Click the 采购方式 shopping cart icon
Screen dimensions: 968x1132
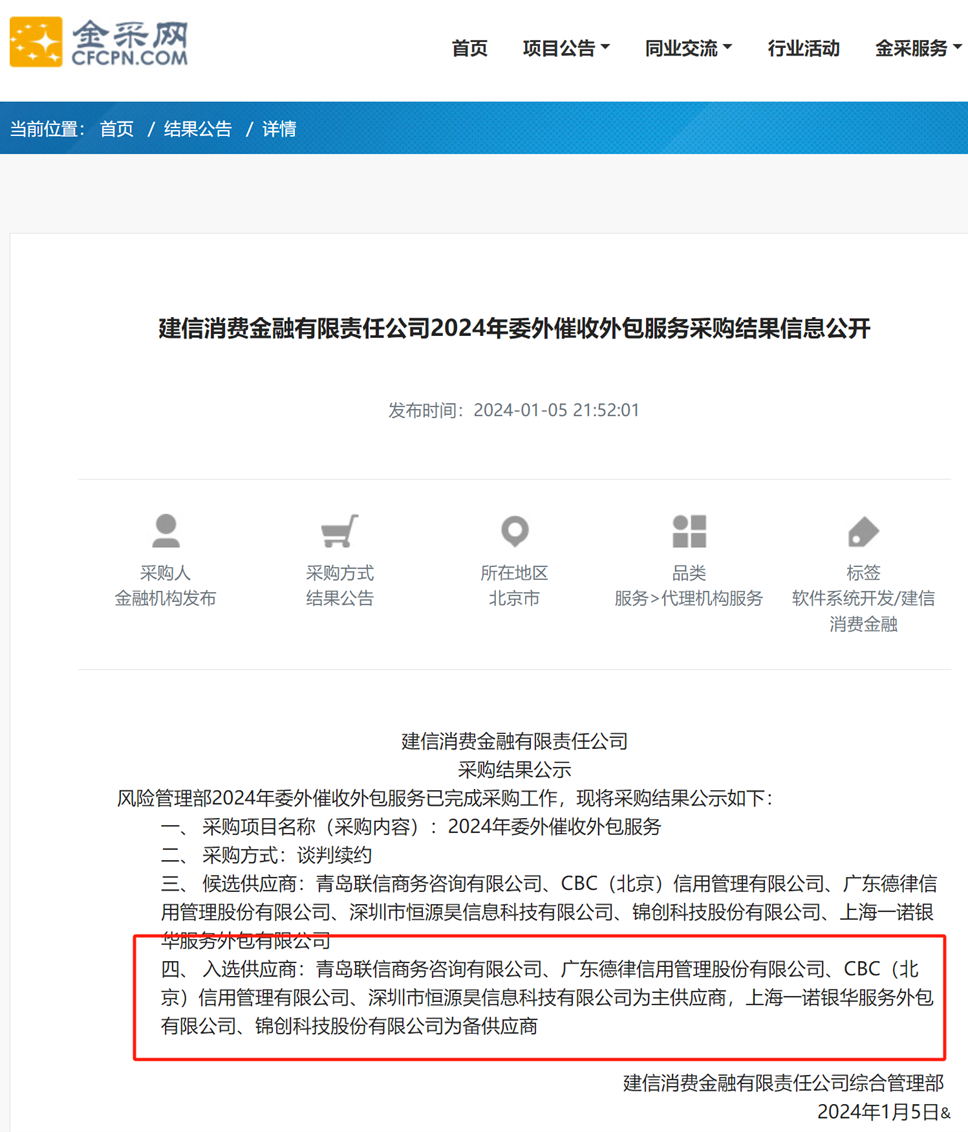(x=340, y=531)
